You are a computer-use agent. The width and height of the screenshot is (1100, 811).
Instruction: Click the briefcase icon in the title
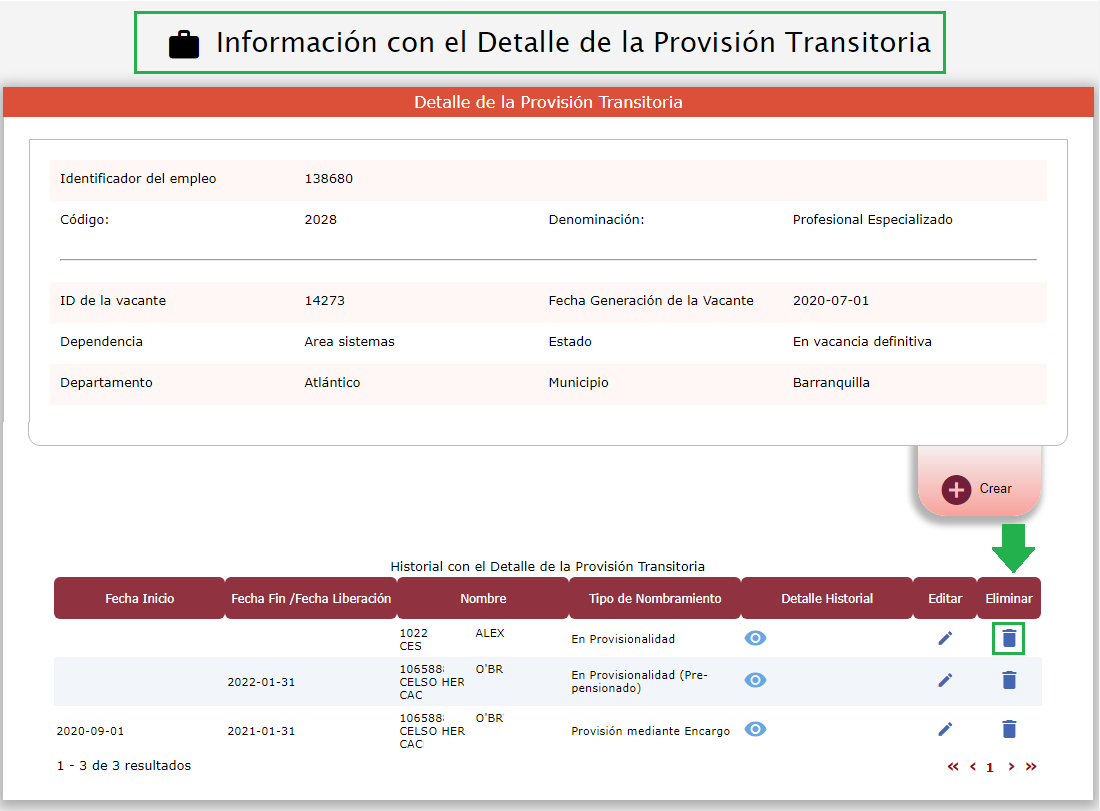(x=184, y=44)
